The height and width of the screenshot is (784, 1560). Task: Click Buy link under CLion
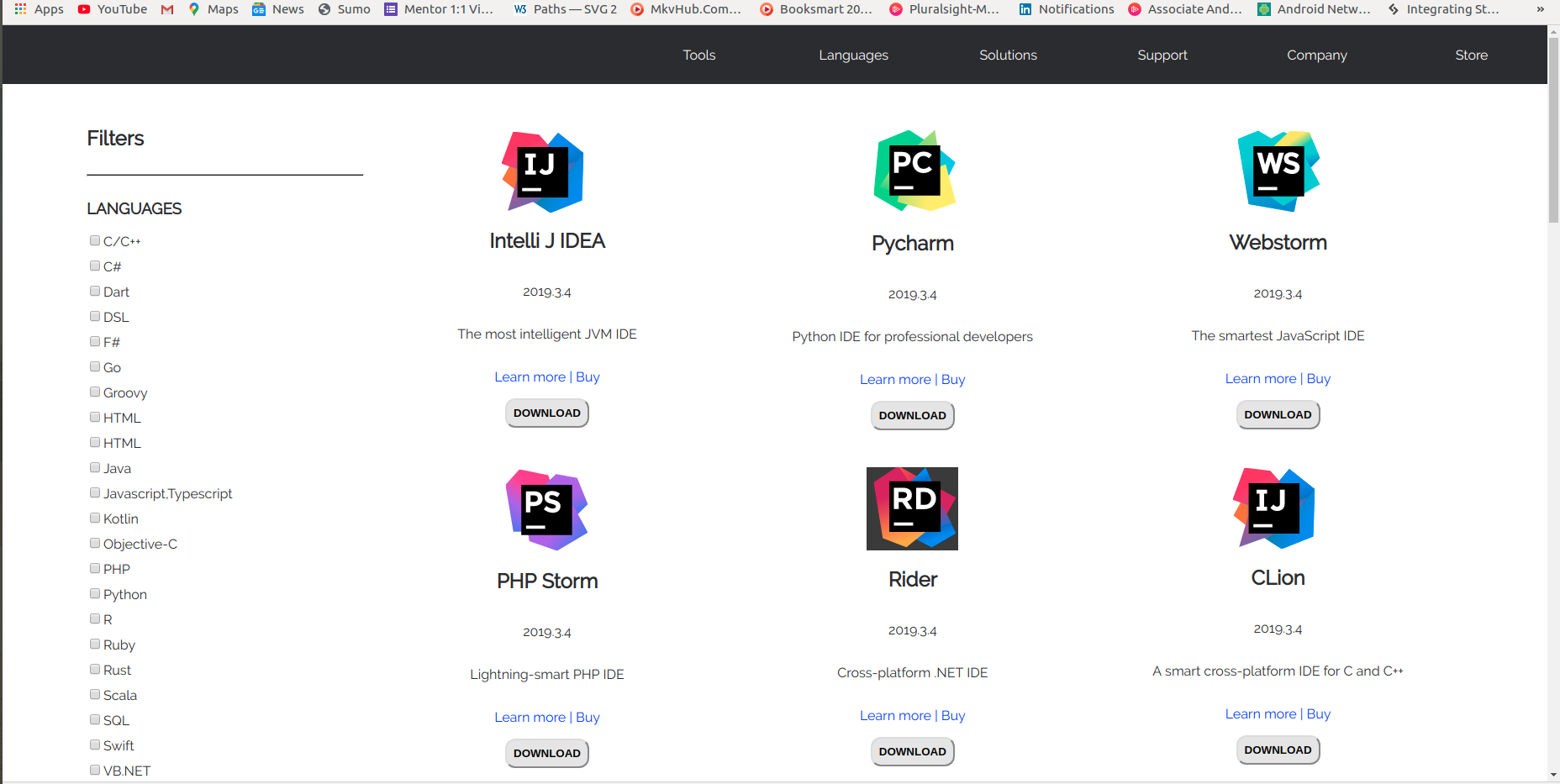click(x=1319, y=714)
